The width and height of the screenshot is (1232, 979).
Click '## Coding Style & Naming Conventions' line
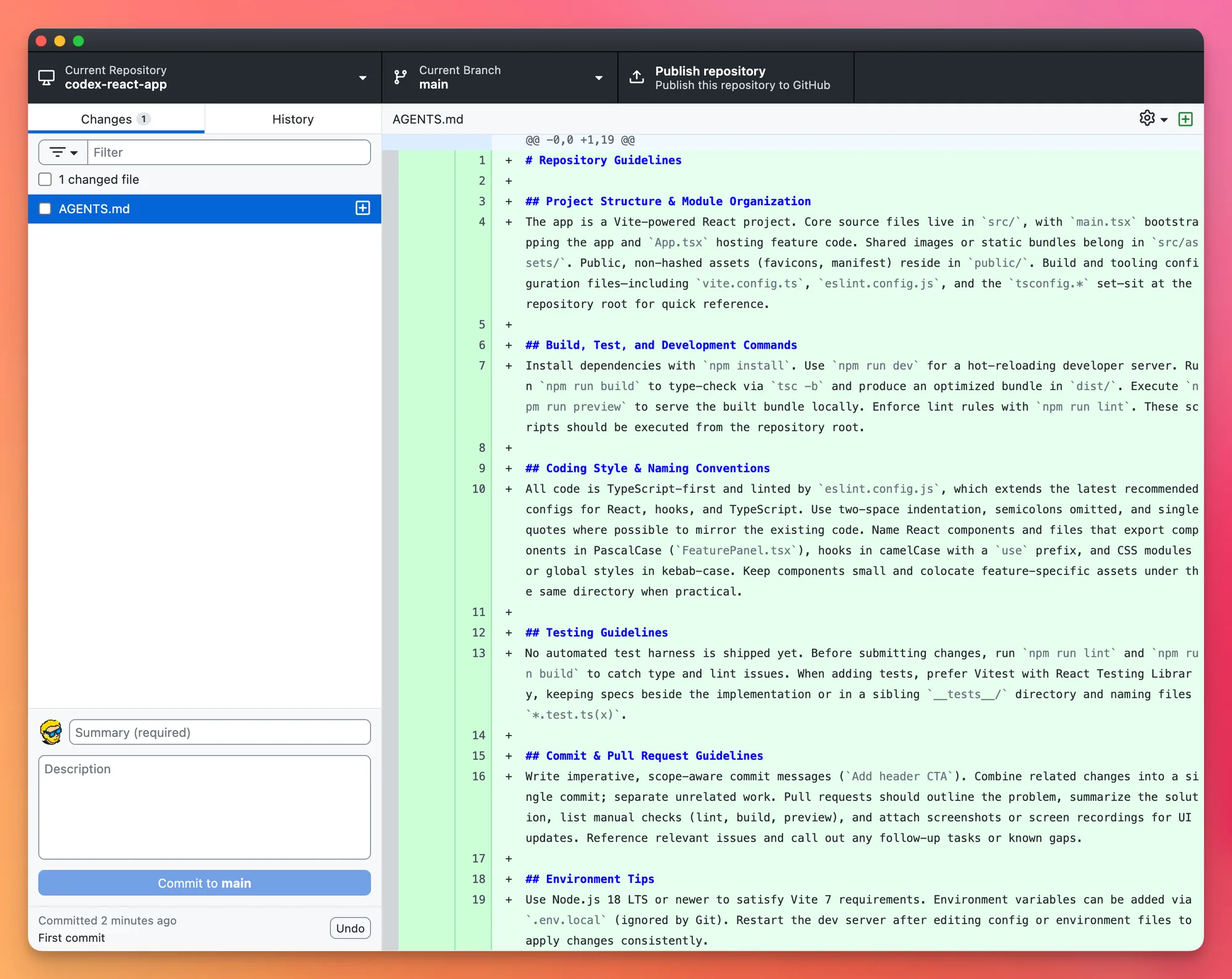647,468
